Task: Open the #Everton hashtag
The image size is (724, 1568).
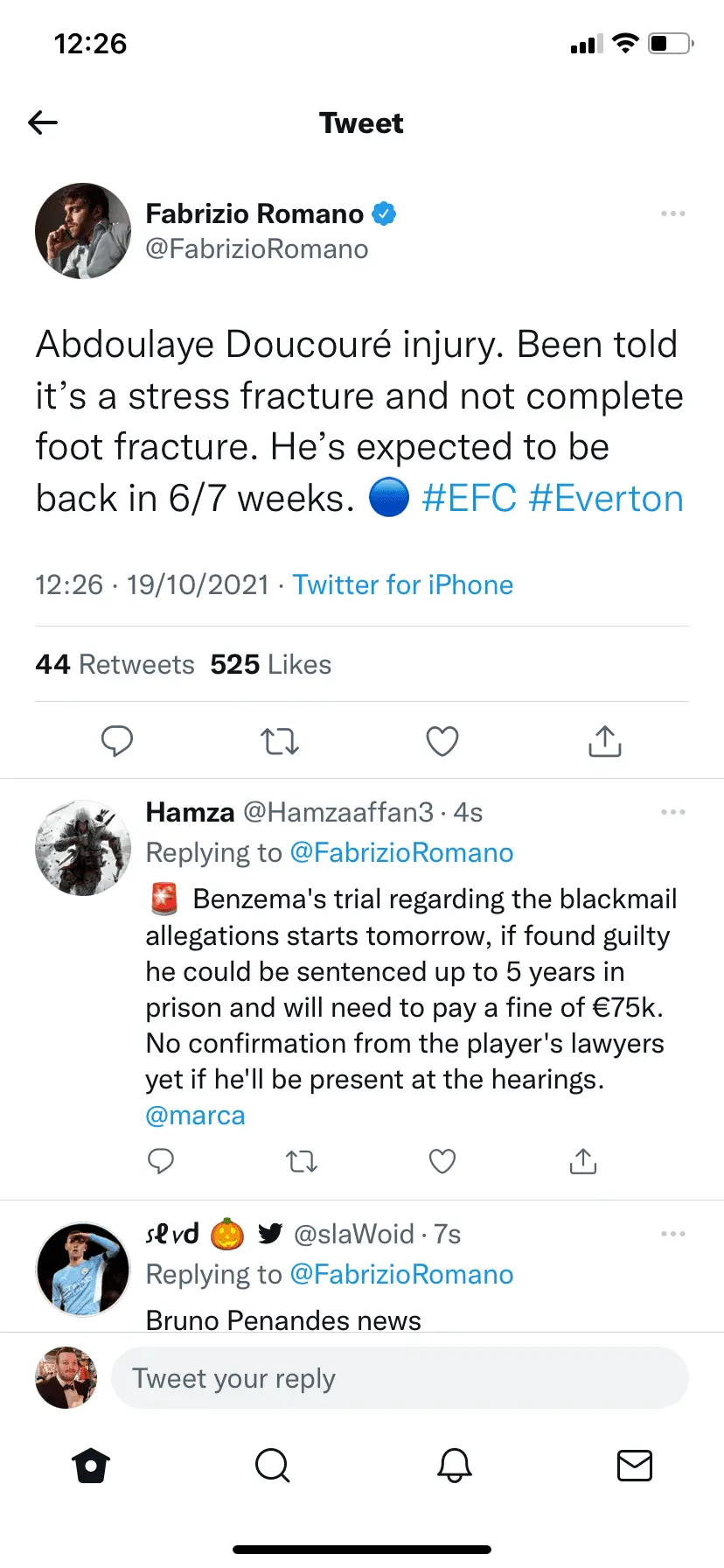Action: coord(606,499)
